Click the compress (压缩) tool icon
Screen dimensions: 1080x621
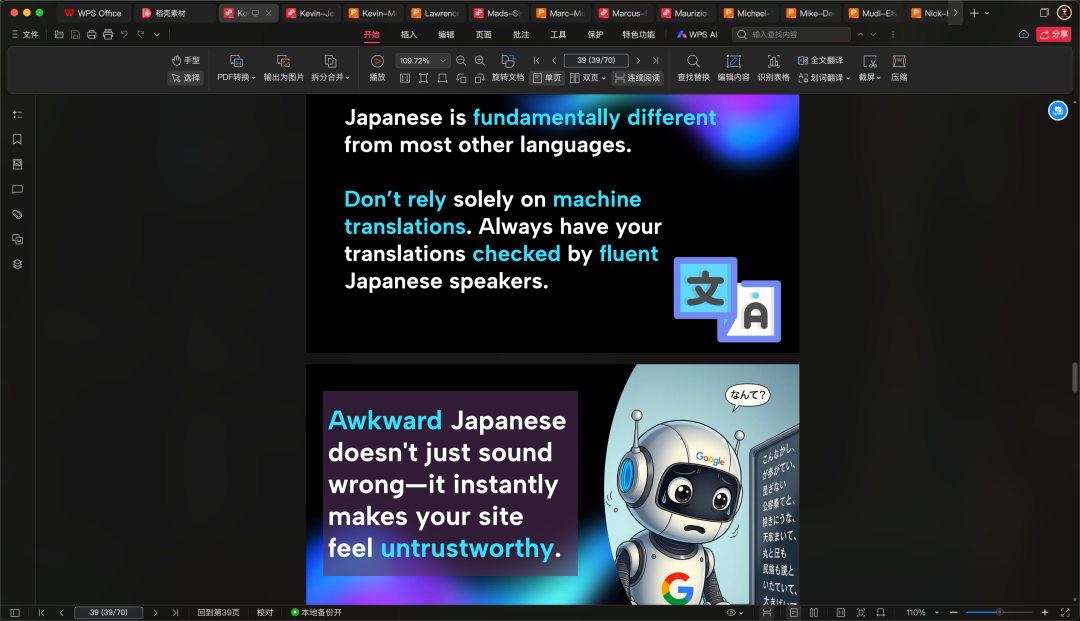pyautogui.click(x=899, y=61)
